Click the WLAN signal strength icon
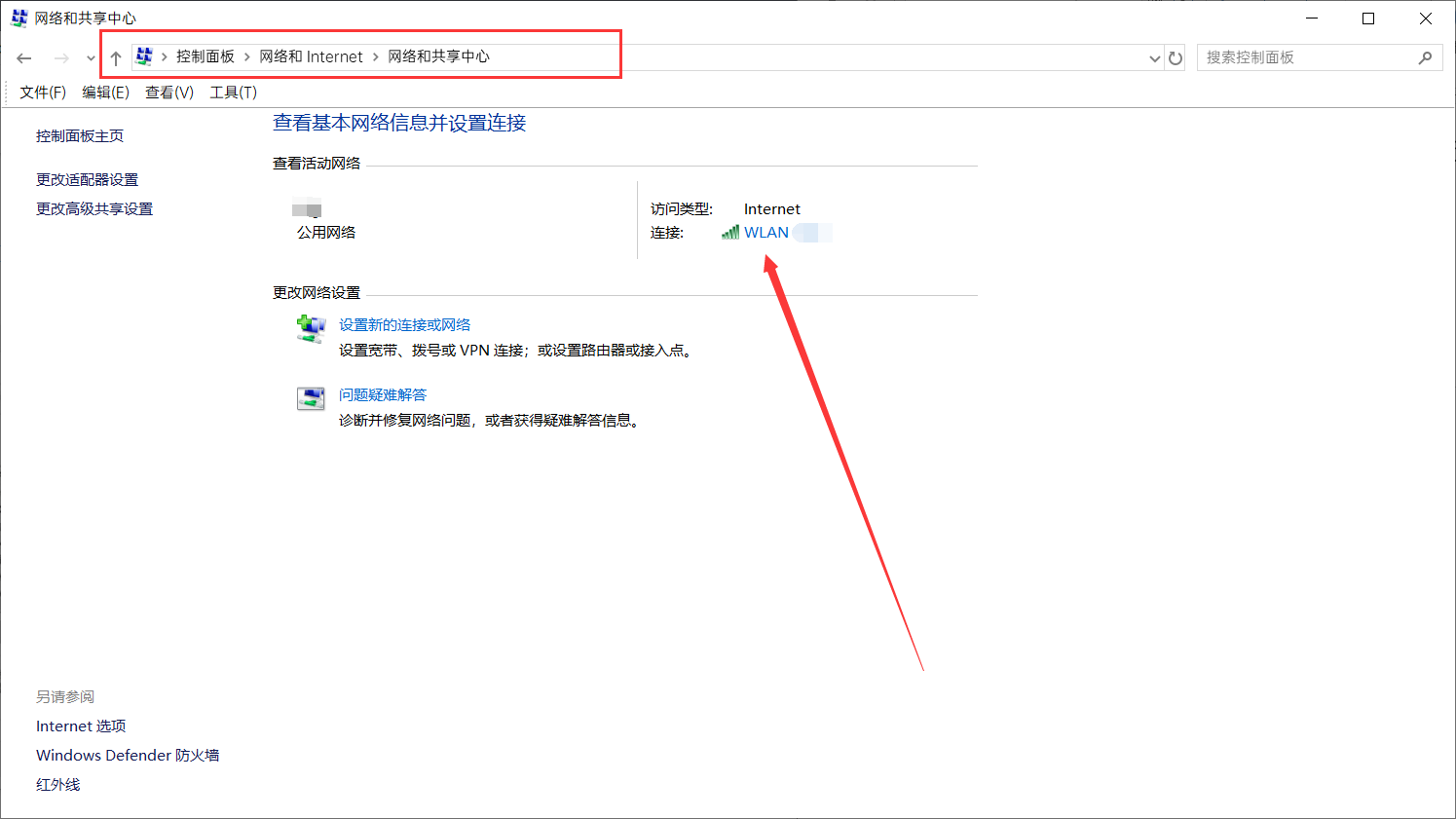 tap(730, 233)
